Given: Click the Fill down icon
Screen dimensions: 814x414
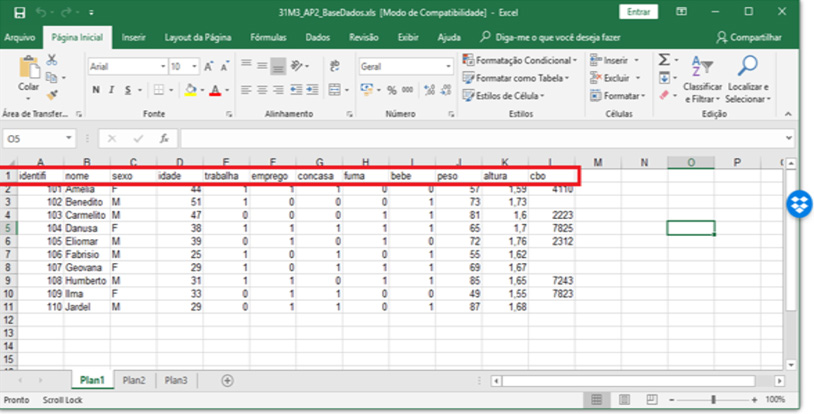Looking at the screenshot, I should tap(664, 78).
